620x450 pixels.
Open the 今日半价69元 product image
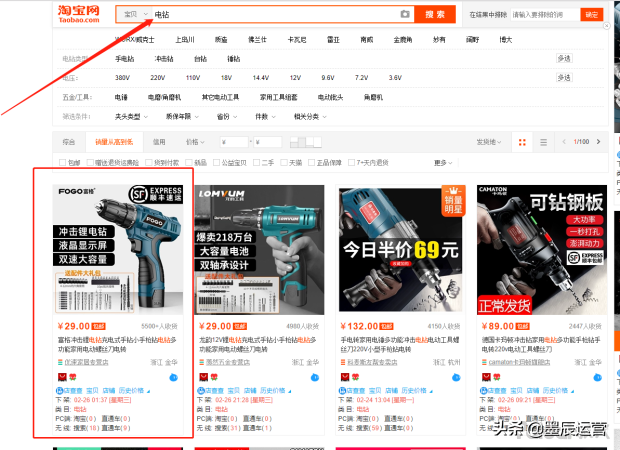click(401, 250)
